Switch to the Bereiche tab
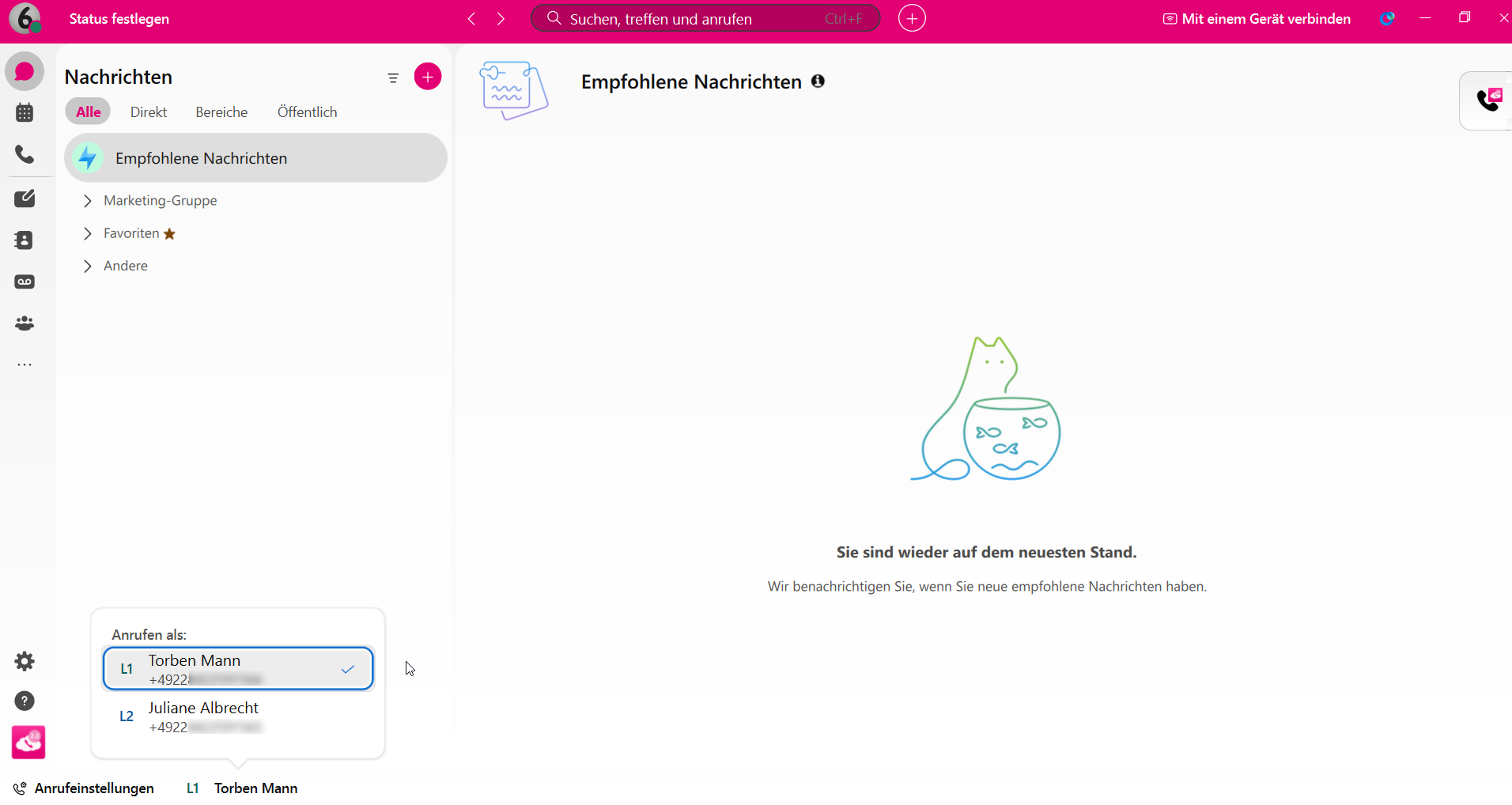Viewport: 1512px width, 805px height. point(221,111)
